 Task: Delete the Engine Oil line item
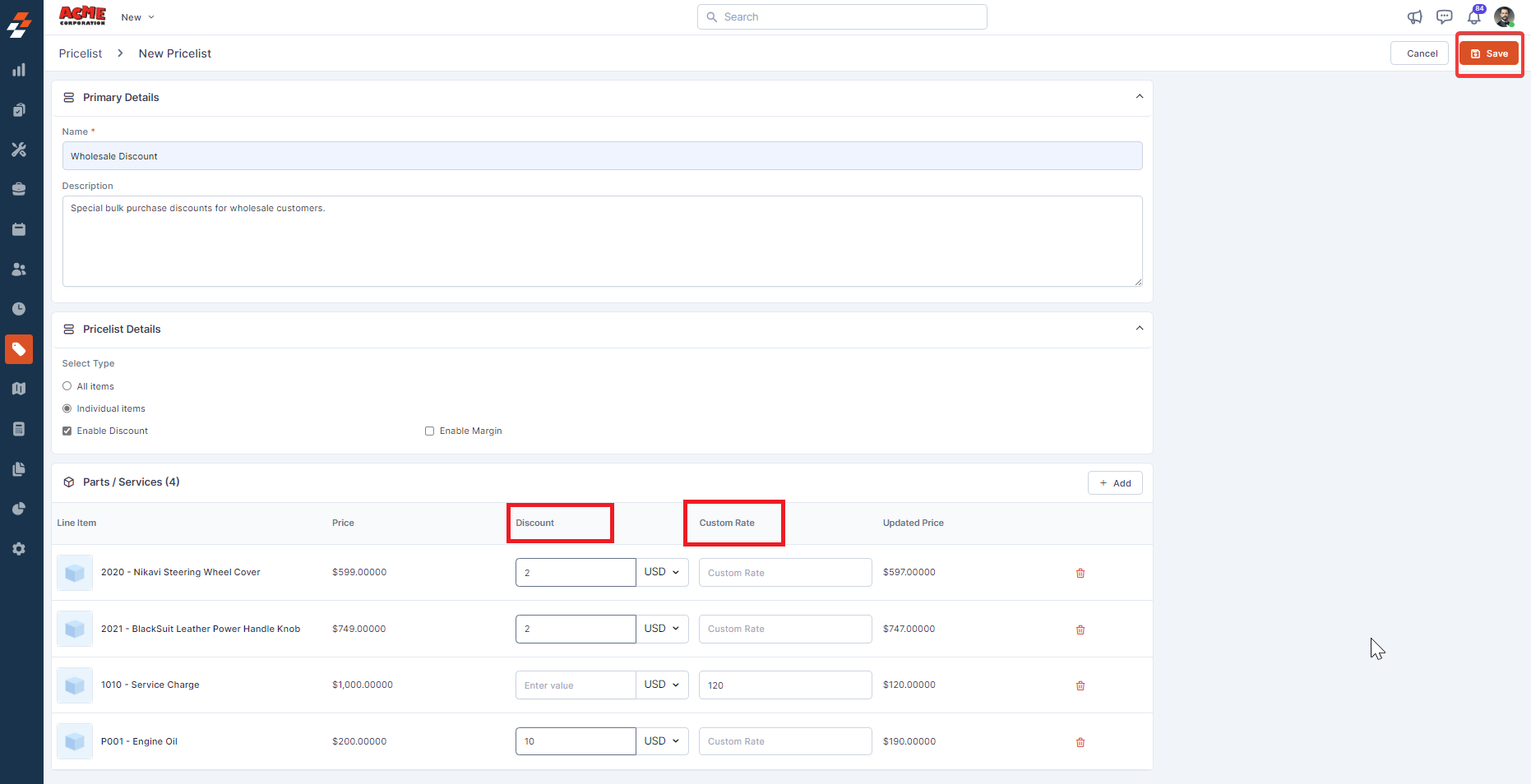point(1080,742)
